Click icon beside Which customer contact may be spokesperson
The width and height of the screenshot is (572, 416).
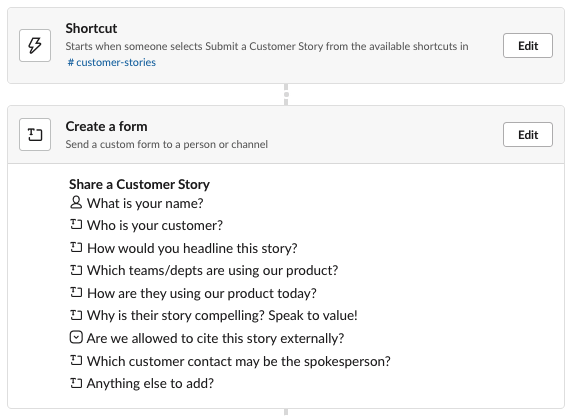tap(76, 361)
